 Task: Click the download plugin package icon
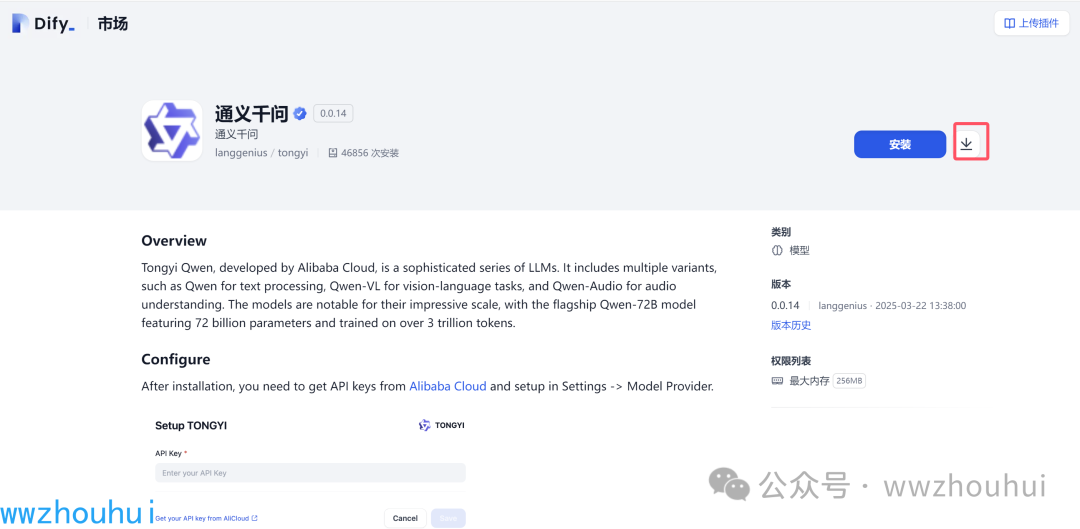(966, 144)
